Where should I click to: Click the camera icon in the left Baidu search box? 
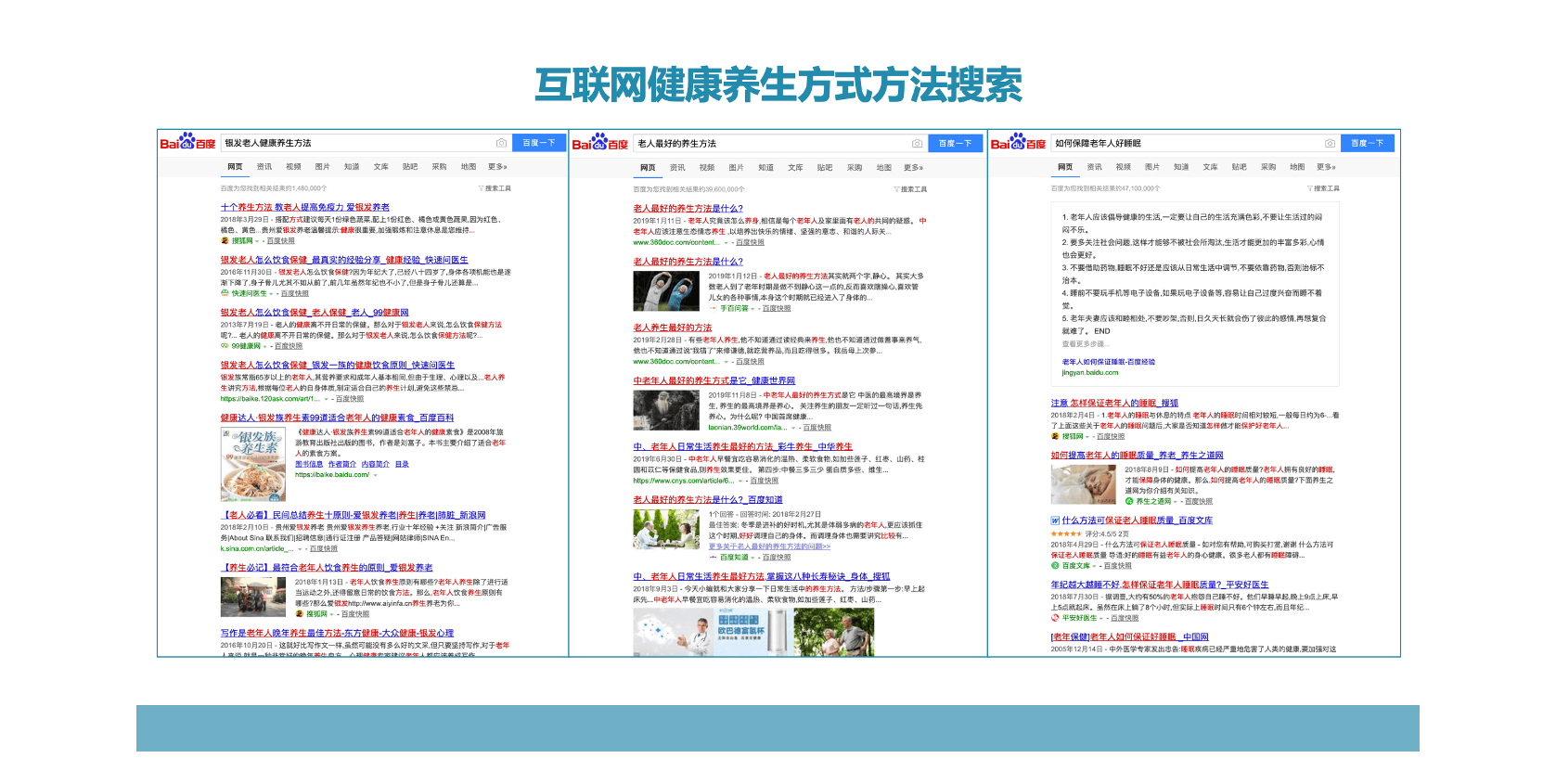click(501, 143)
